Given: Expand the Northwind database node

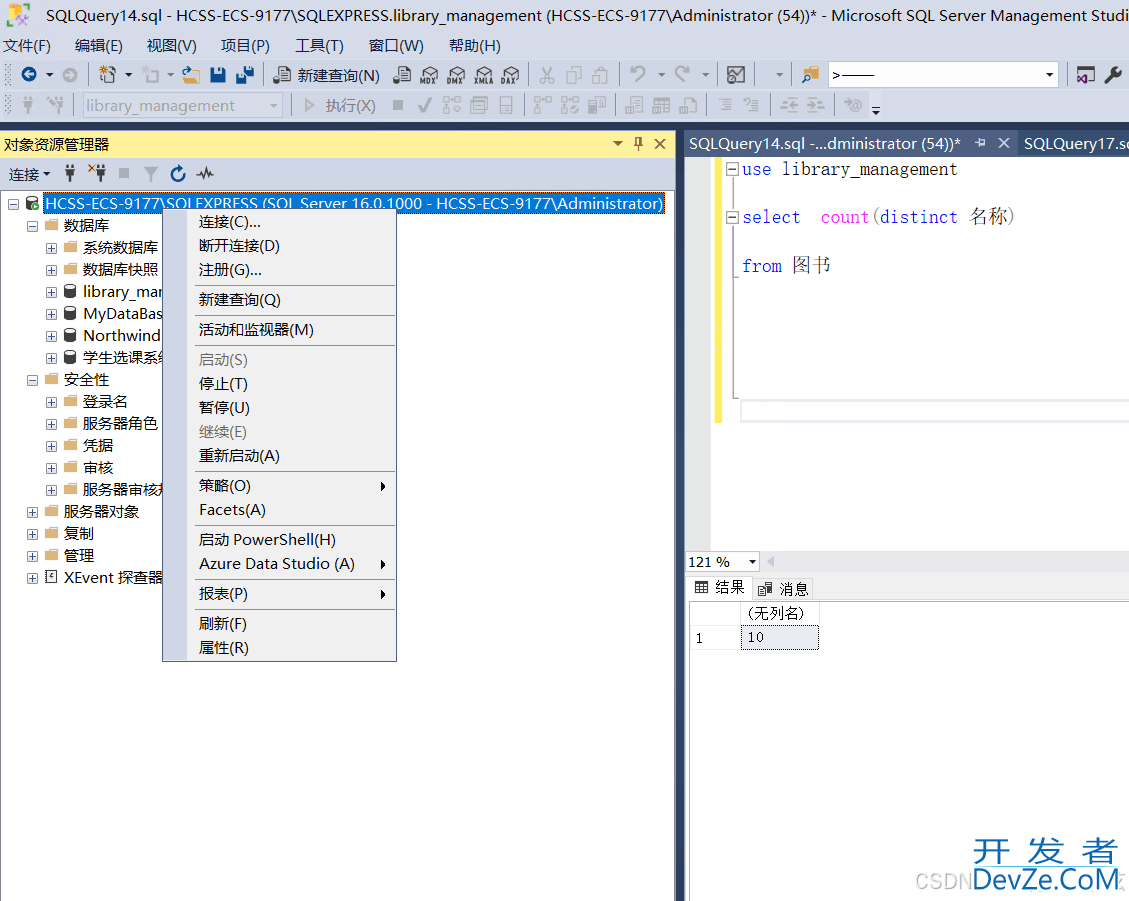Looking at the screenshot, I should pyautogui.click(x=51, y=336).
